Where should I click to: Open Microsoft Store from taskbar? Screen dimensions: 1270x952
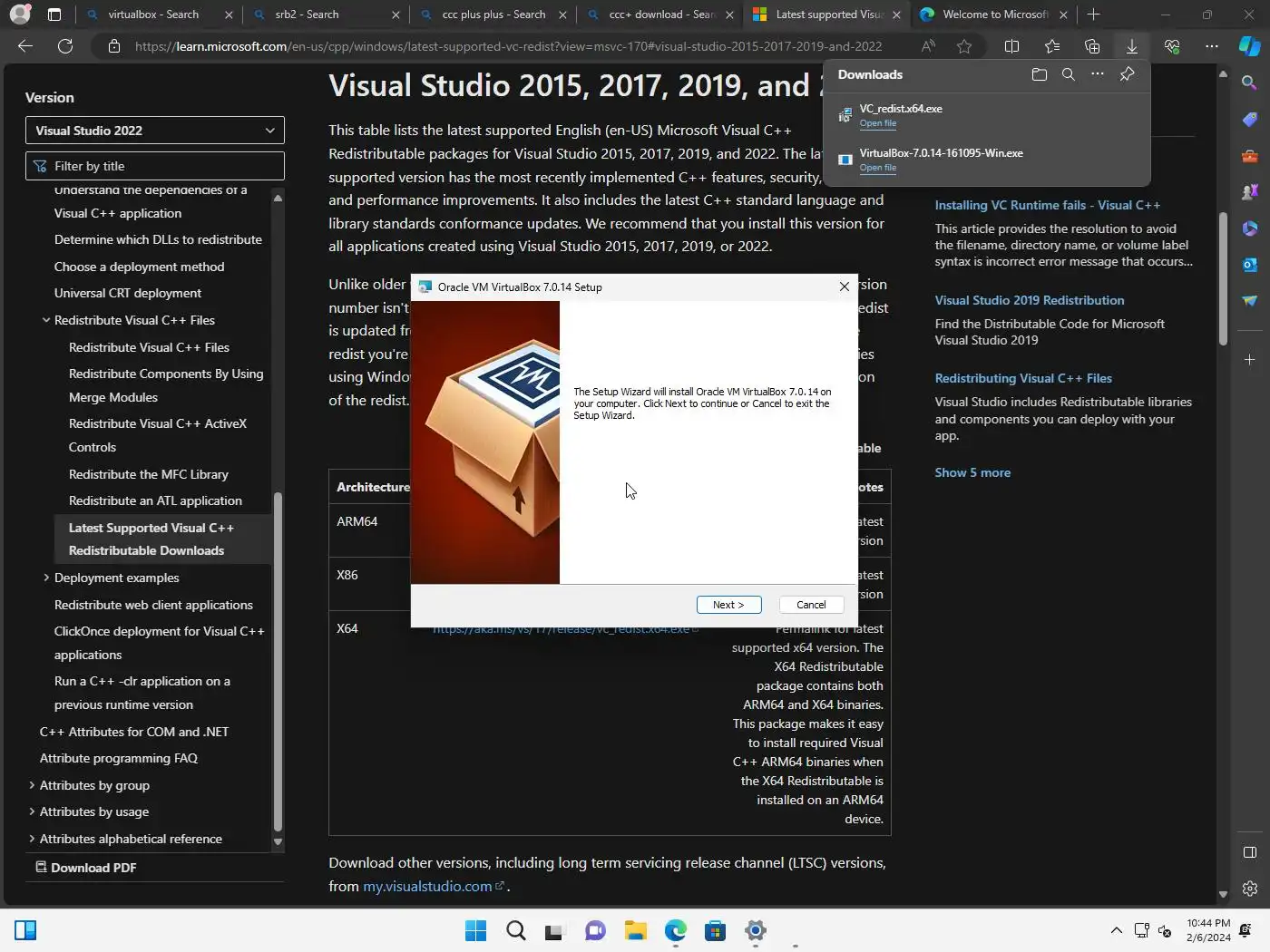pos(715,930)
